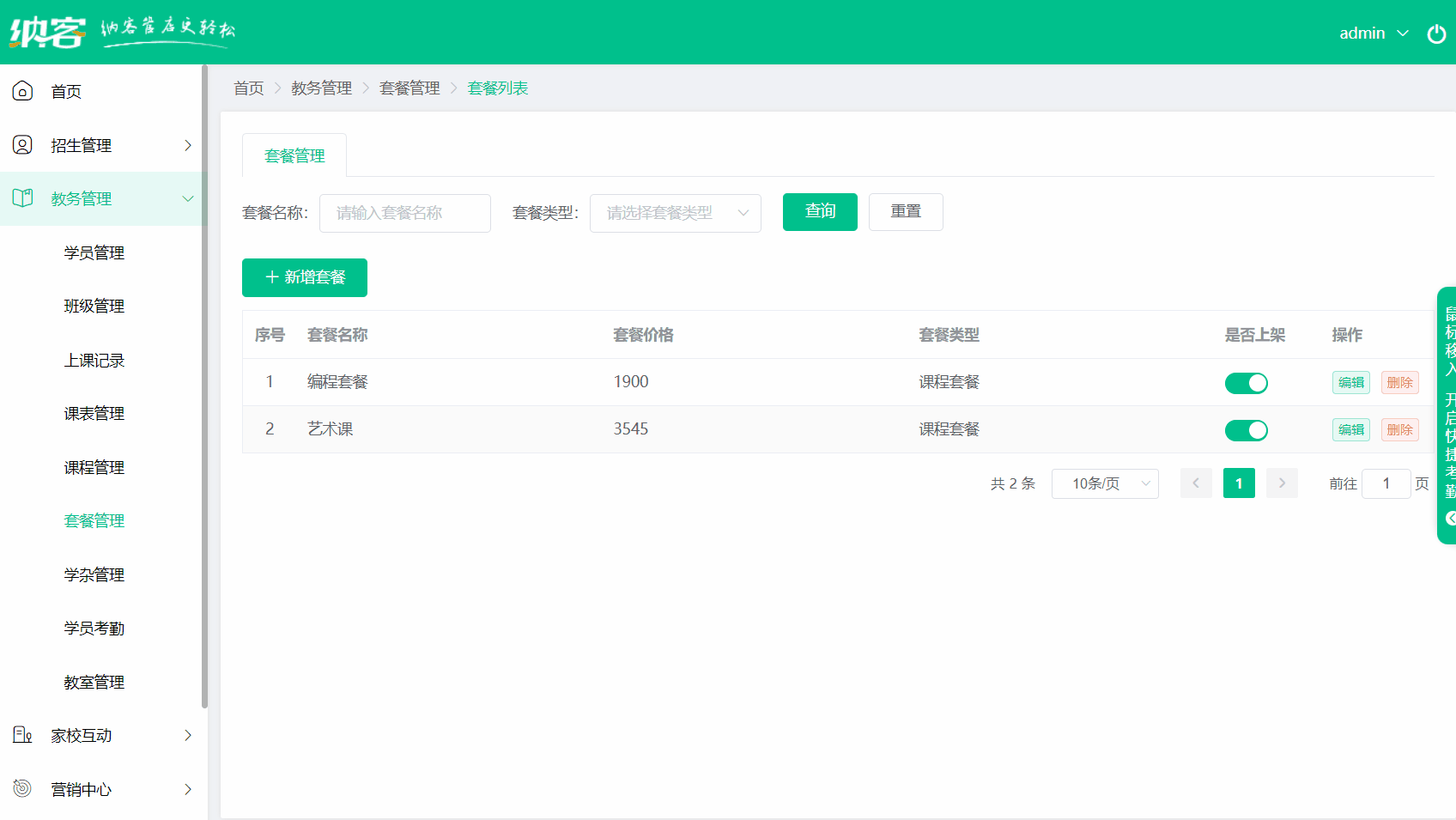1456x820 pixels.
Task: Select the 营销中心 sidebar icon
Action: click(21, 789)
